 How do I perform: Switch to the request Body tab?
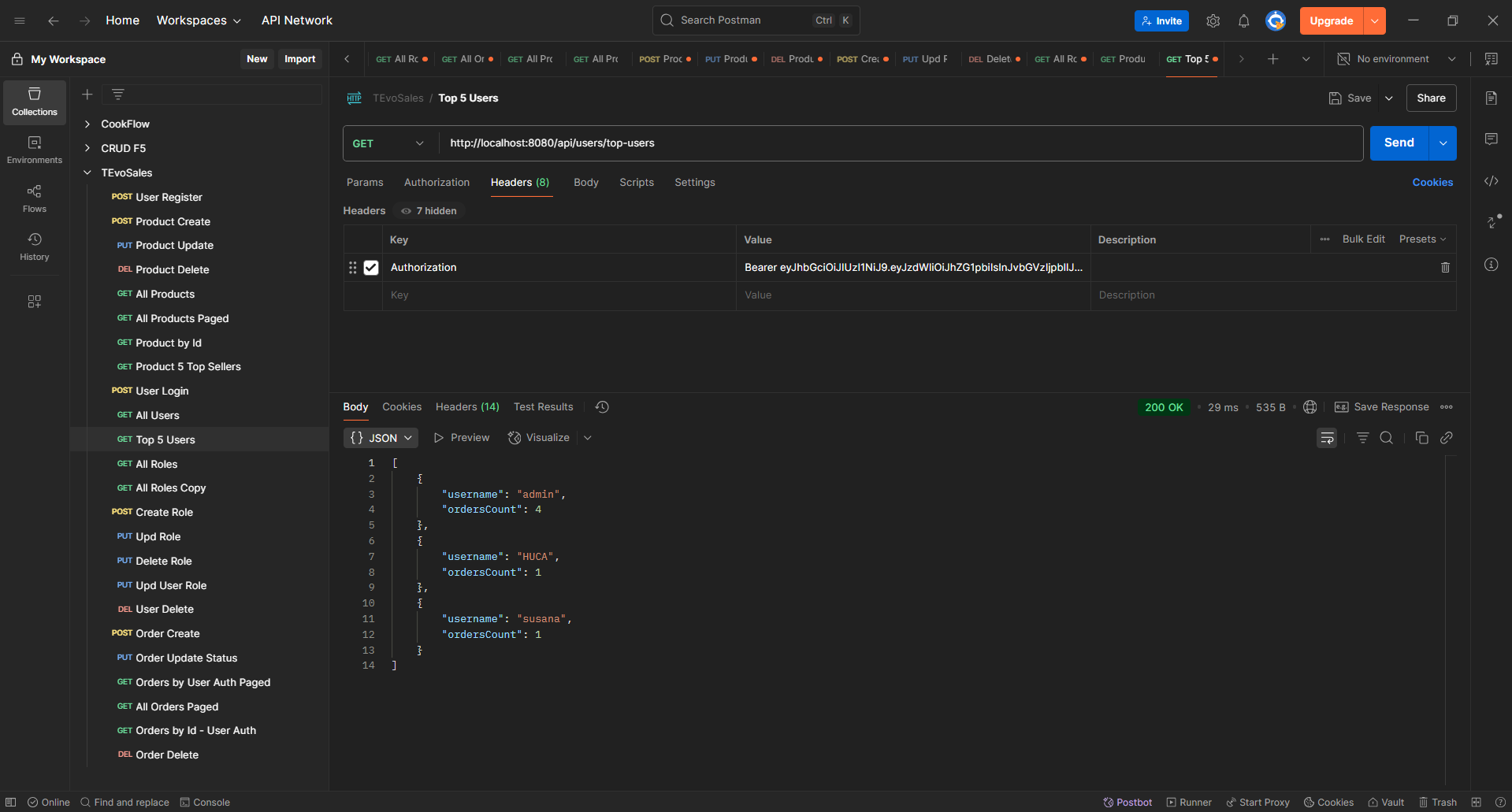(x=586, y=183)
